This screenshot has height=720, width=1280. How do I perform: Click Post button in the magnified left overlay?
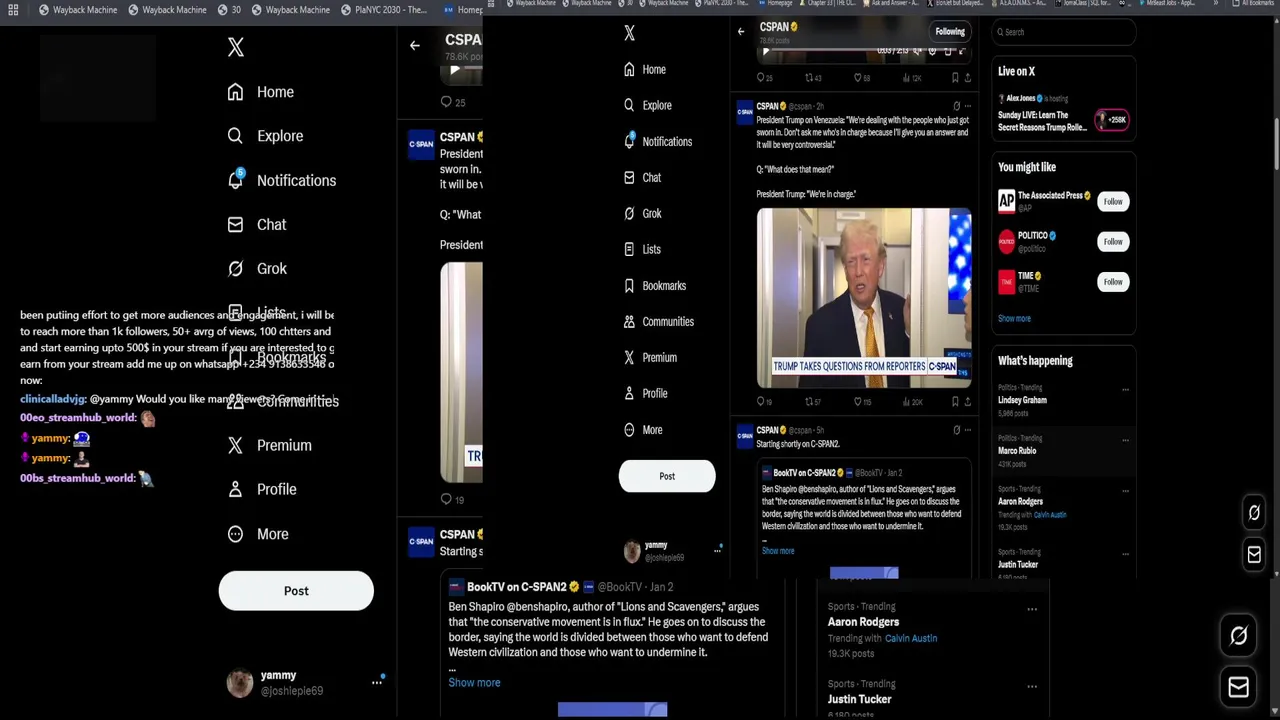[296, 591]
